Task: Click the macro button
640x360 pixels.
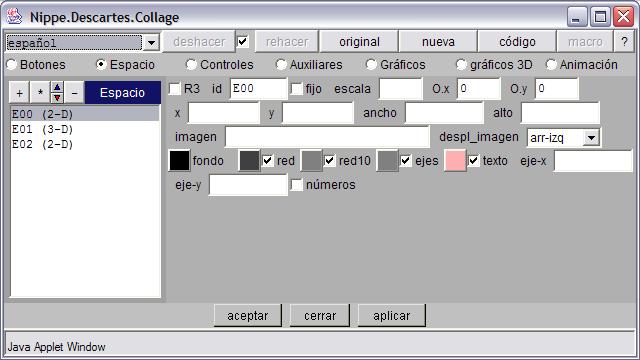Action: (x=585, y=42)
